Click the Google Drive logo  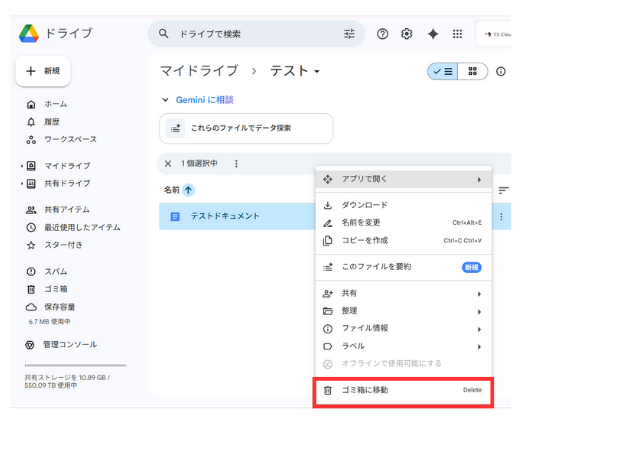click(x=29, y=33)
